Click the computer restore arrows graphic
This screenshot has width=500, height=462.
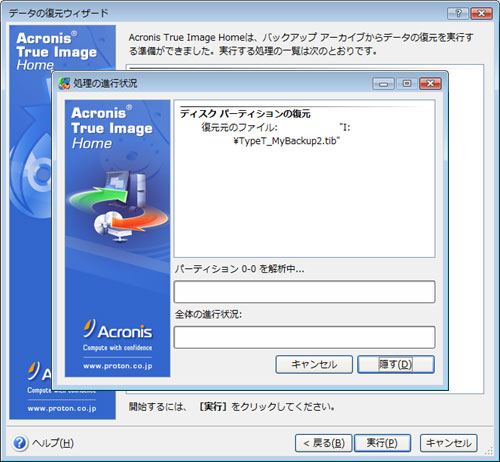[x=119, y=206]
